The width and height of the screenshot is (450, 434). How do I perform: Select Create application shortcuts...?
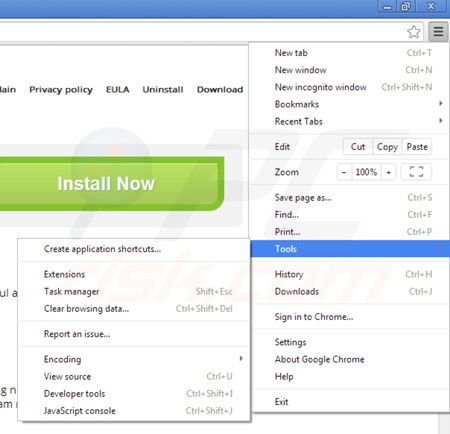134,249
